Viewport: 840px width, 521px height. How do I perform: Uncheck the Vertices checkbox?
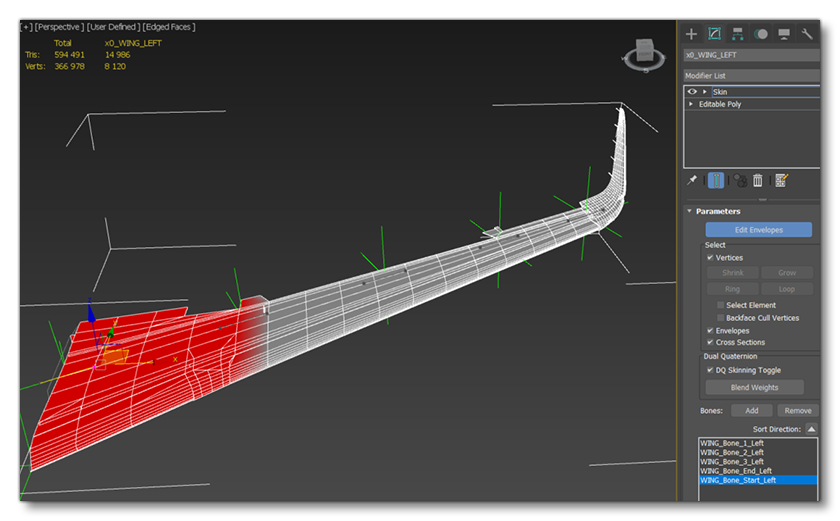pyautogui.click(x=710, y=258)
